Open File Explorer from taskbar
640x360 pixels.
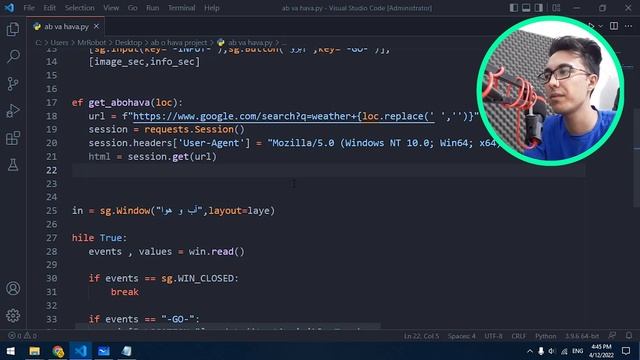[34, 351]
